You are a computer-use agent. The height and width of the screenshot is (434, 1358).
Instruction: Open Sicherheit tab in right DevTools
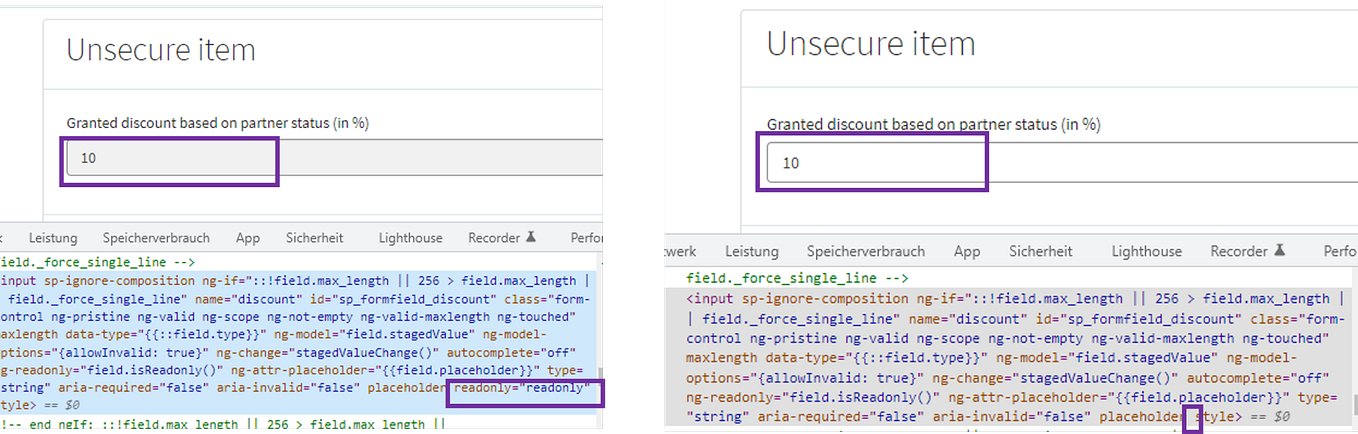1040,251
